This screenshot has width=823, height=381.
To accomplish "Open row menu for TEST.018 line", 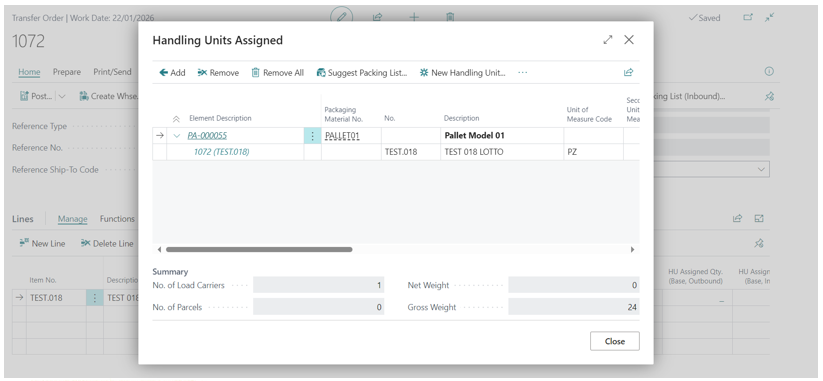I will tap(94, 298).
